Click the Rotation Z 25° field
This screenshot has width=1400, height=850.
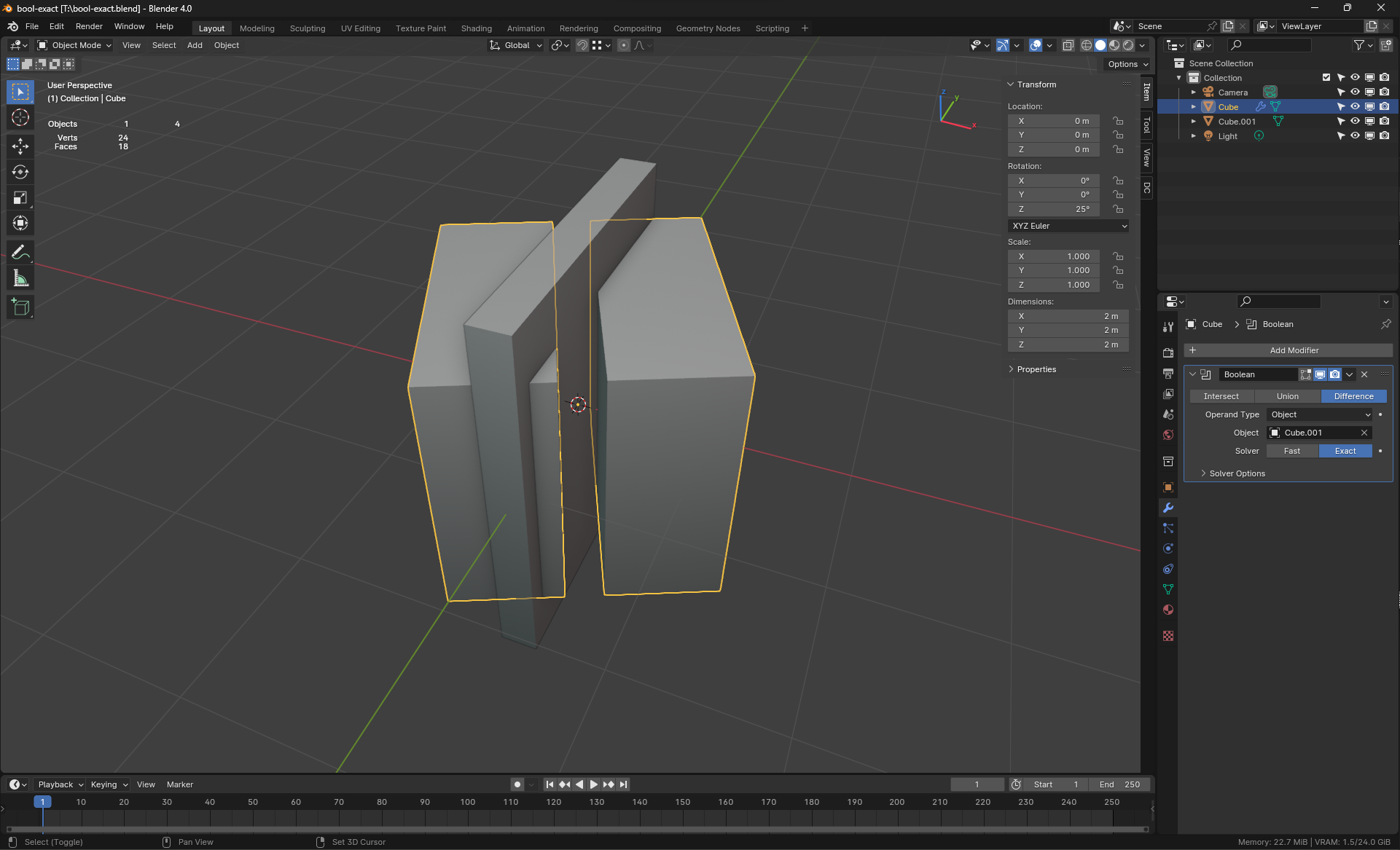(1054, 209)
